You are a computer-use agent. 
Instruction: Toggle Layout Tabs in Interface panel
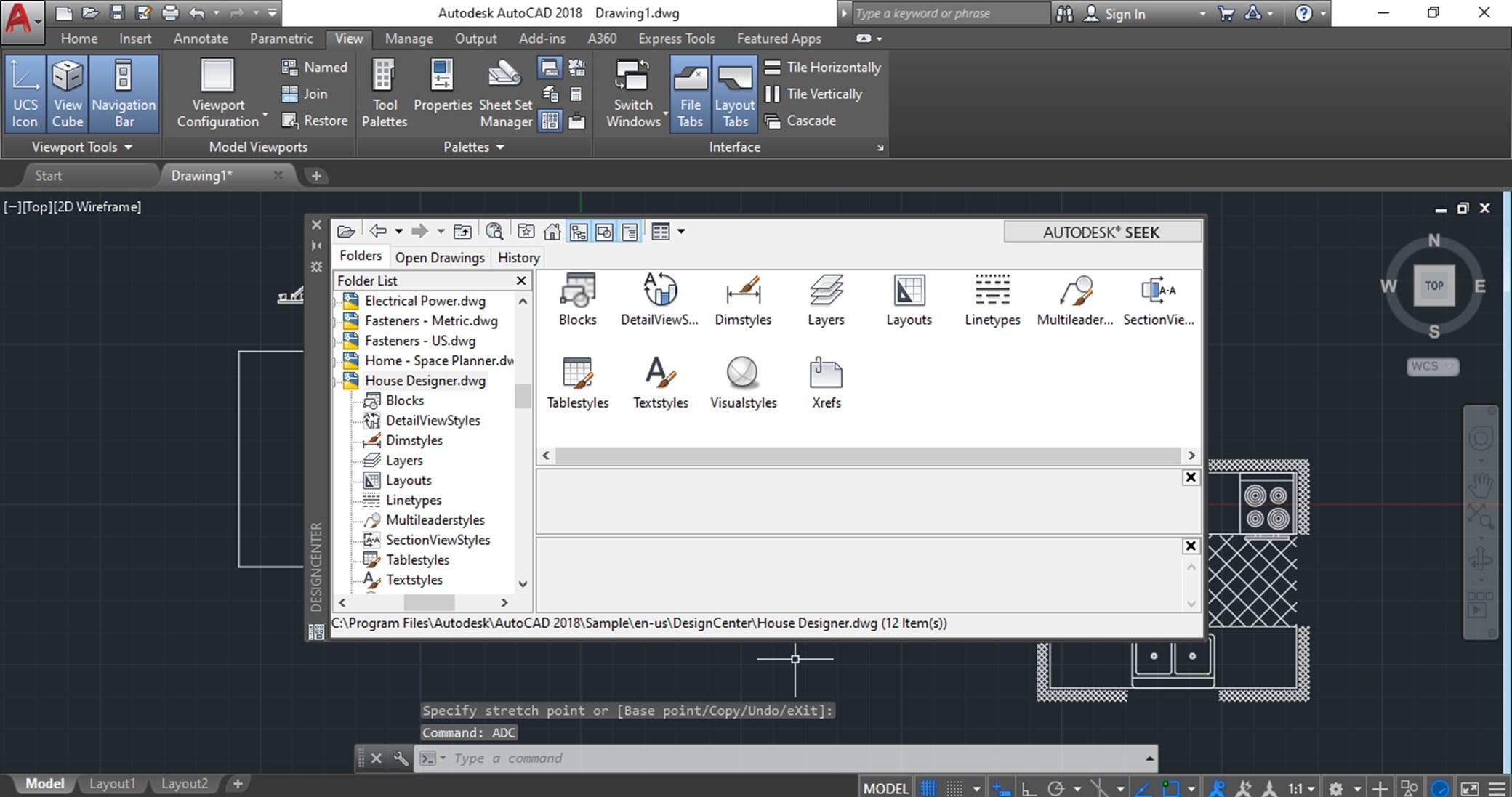[x=734, y=94]
